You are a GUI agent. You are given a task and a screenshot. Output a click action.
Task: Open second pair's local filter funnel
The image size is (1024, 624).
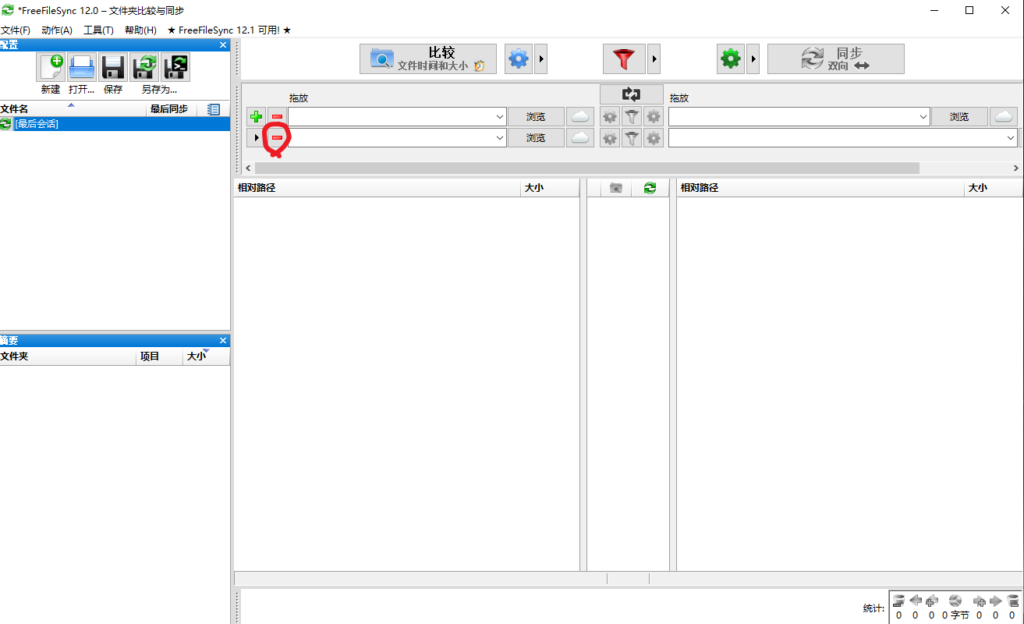pyautogui.click(x=632, y=138)
